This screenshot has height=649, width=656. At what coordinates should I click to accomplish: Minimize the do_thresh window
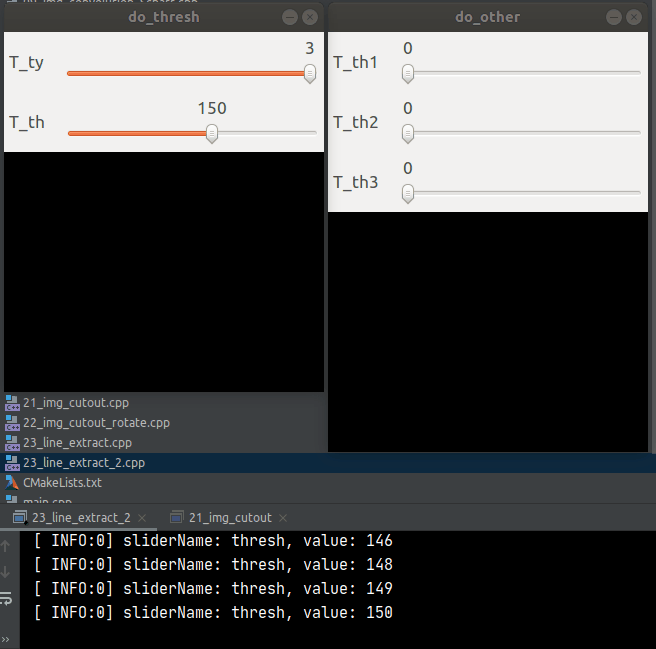tap(290, 17)
